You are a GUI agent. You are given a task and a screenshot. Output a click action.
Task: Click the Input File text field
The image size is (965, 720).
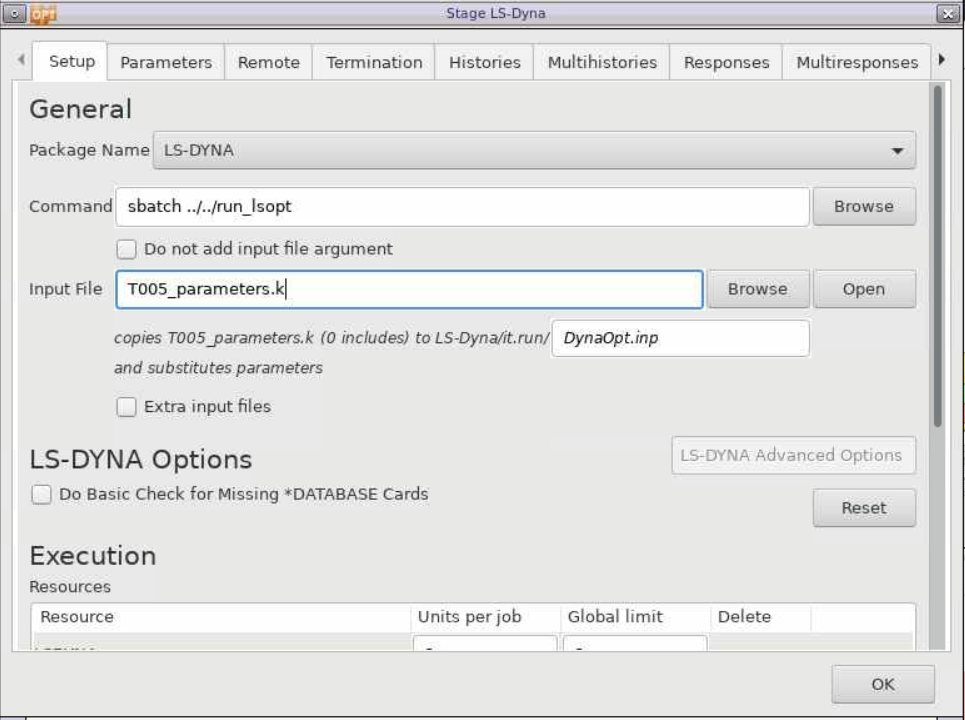pyautogui.click(x=409, y=289)
